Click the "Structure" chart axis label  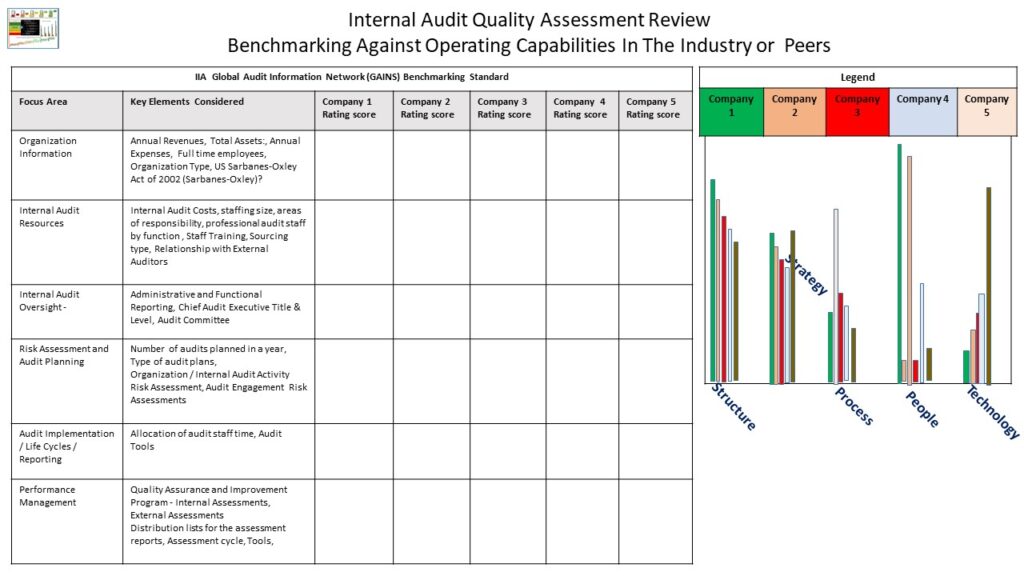coord(733,407)
